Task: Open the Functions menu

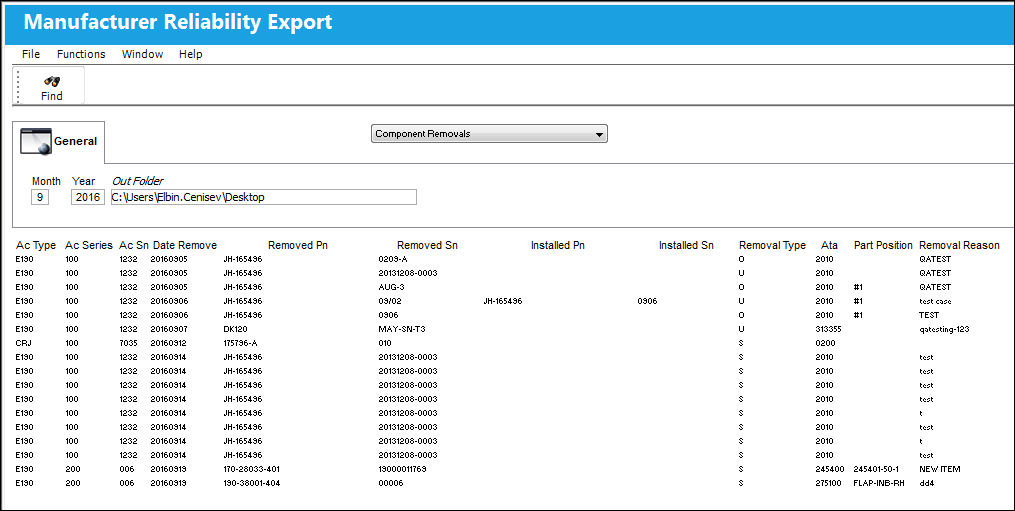Action: point(81,54)
